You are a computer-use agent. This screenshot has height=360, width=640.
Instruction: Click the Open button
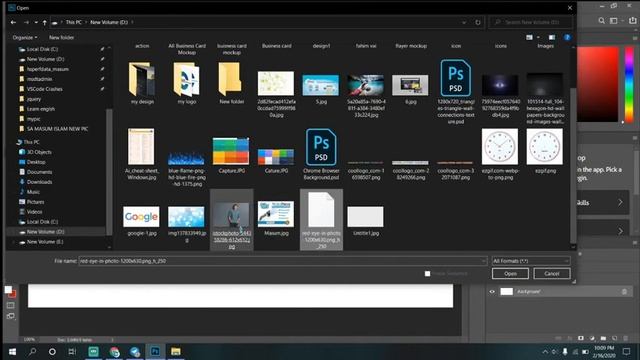click(x=510, y=273)
